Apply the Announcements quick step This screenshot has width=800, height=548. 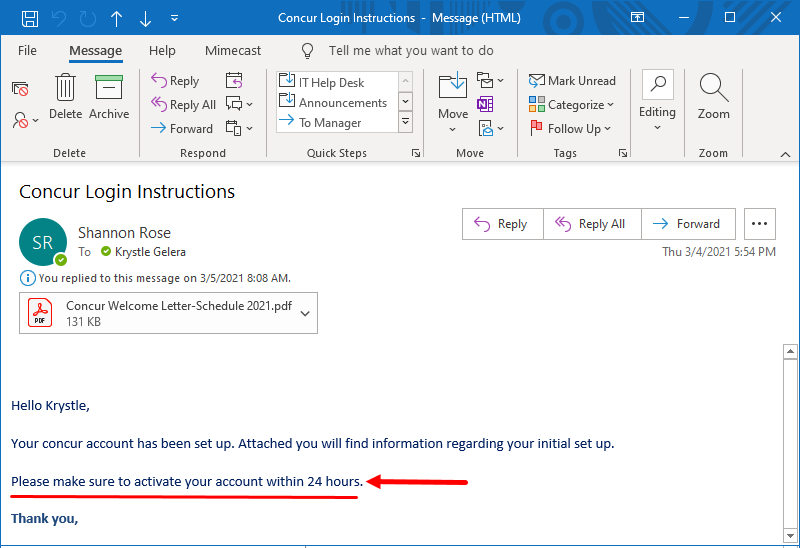coord(337,103)
